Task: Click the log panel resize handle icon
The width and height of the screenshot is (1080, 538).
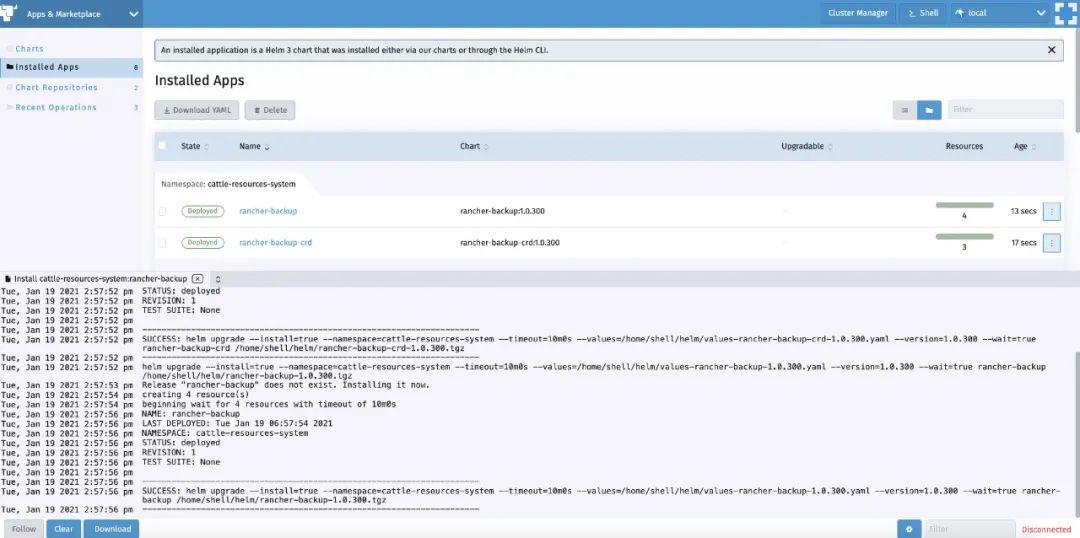Action: pyautogui.click(x=218, y=279)
